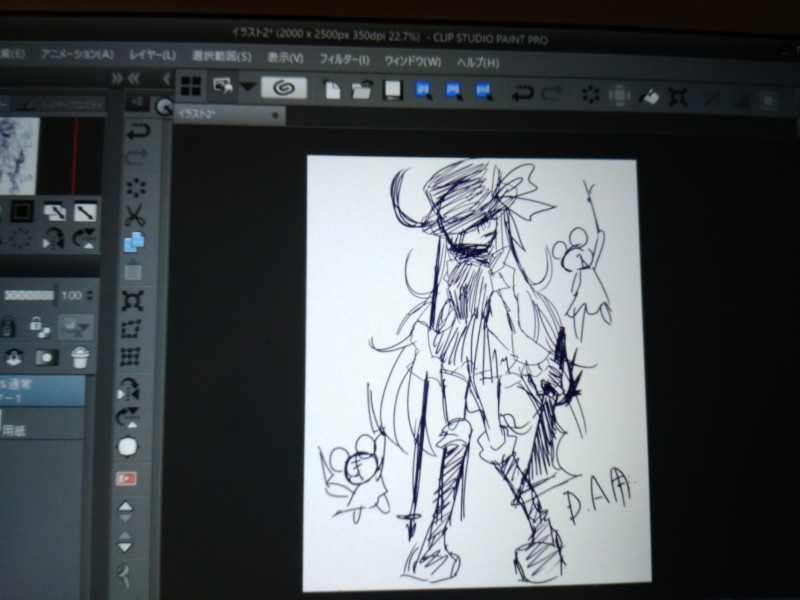The width and height of the screenshot is (800, 600).
Task: Click flip horizontal icon in navigator panel
Action: click(x=53, y=238)
